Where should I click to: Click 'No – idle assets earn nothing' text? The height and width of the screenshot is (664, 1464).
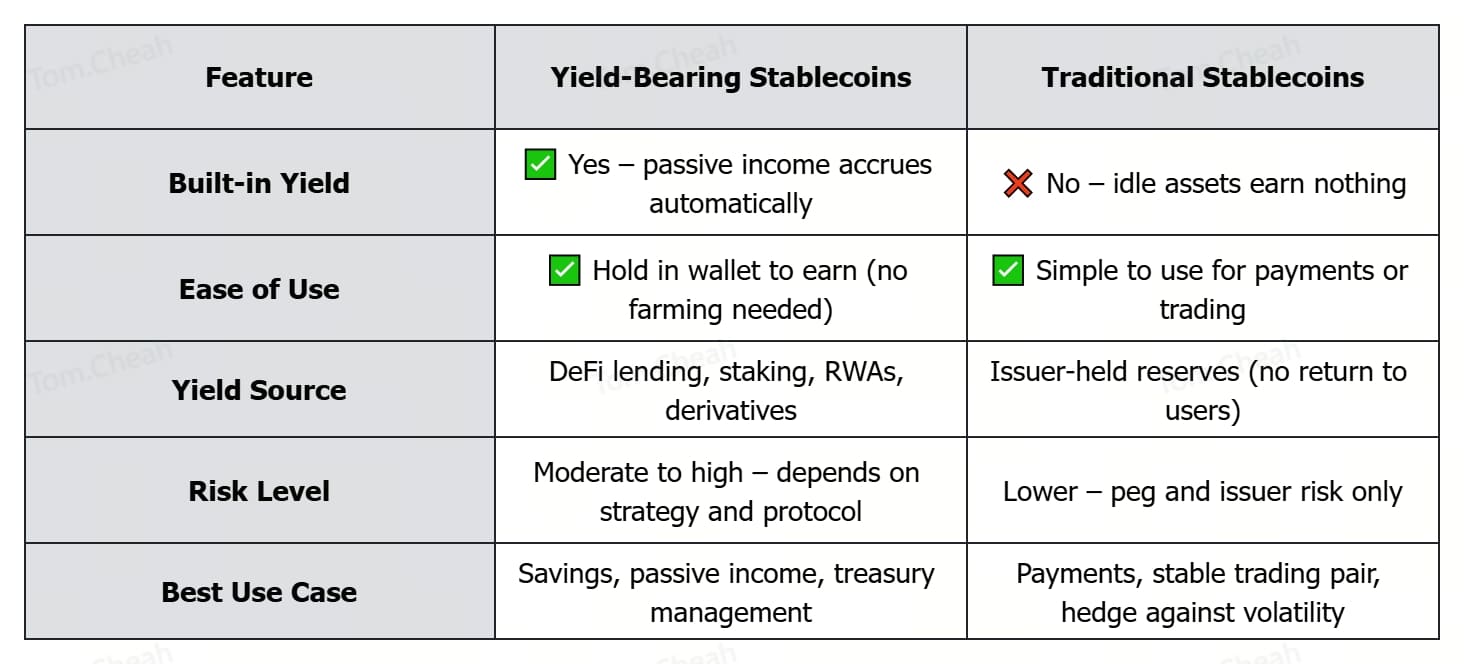coord(1225,184)
